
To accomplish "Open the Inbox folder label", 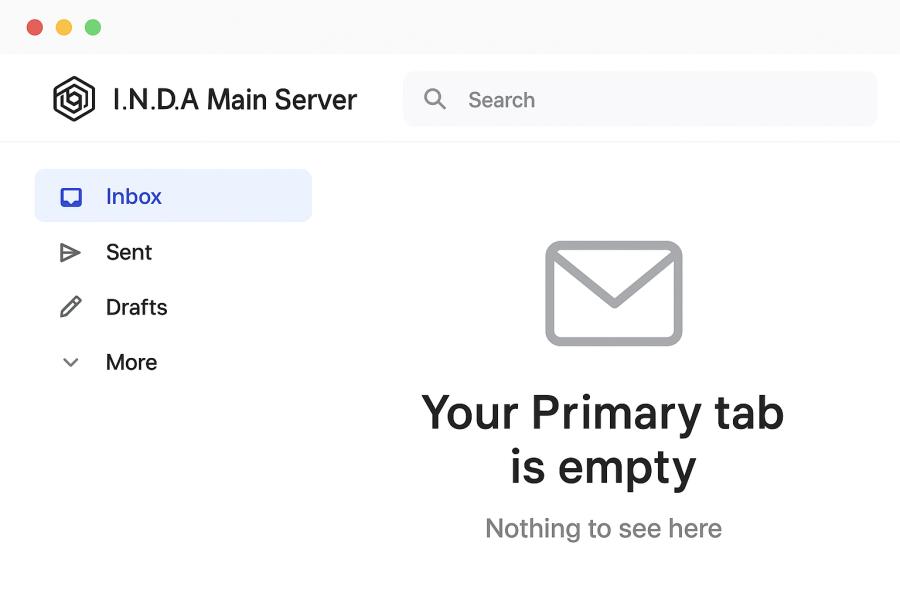I will (134, 197).
